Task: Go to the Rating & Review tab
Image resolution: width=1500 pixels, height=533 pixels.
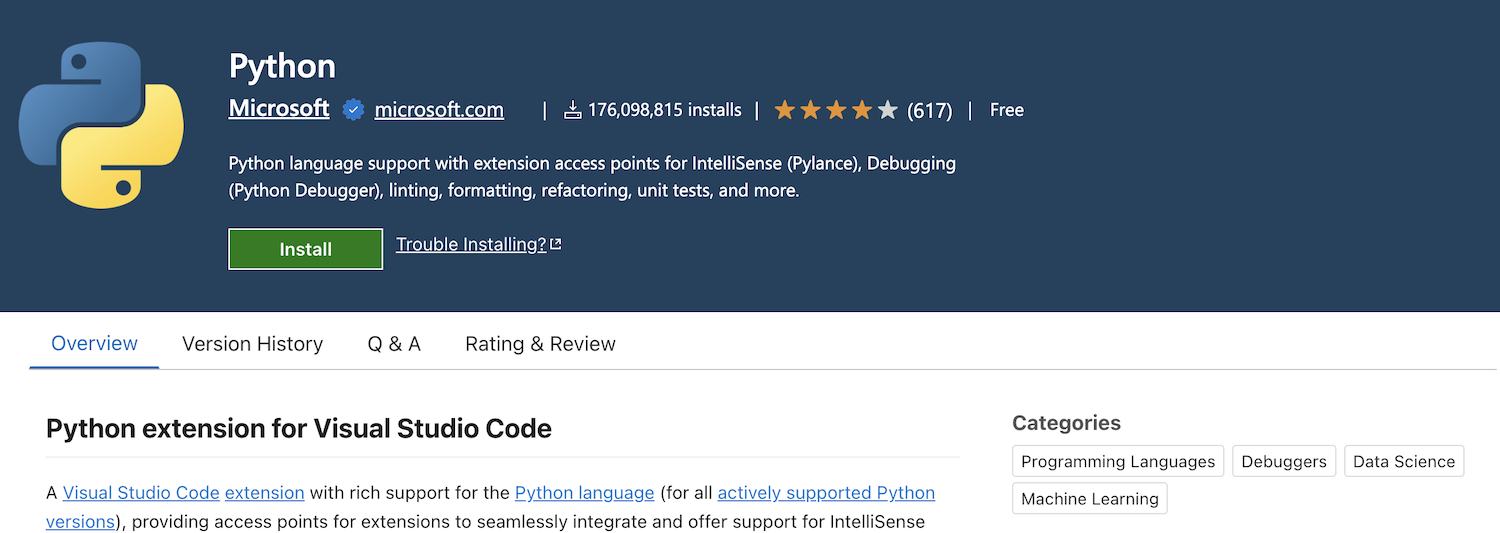Action: (540, 344)
